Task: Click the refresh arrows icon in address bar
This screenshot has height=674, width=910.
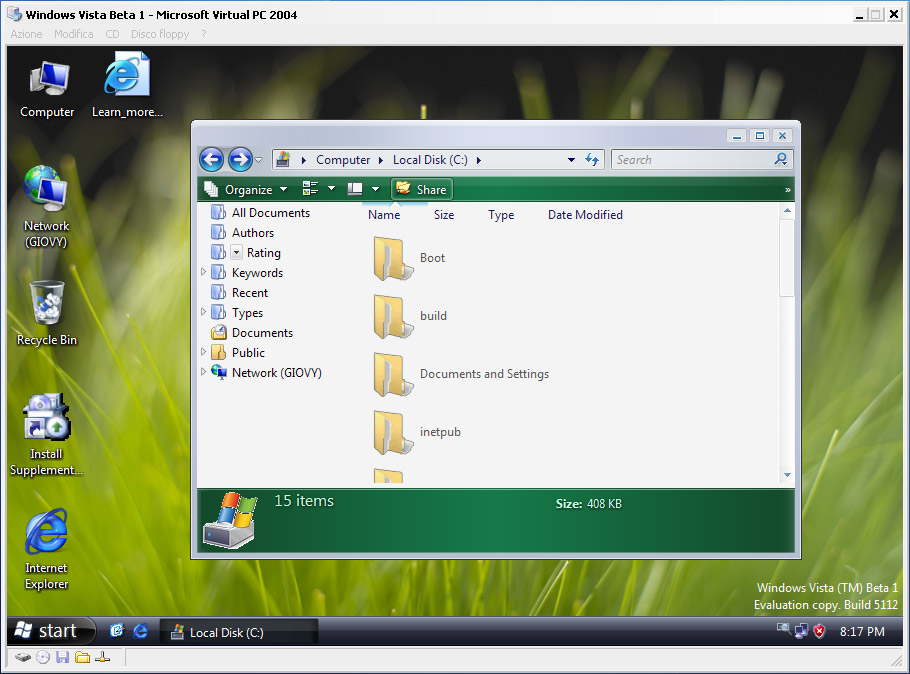Action: (592, 160)
